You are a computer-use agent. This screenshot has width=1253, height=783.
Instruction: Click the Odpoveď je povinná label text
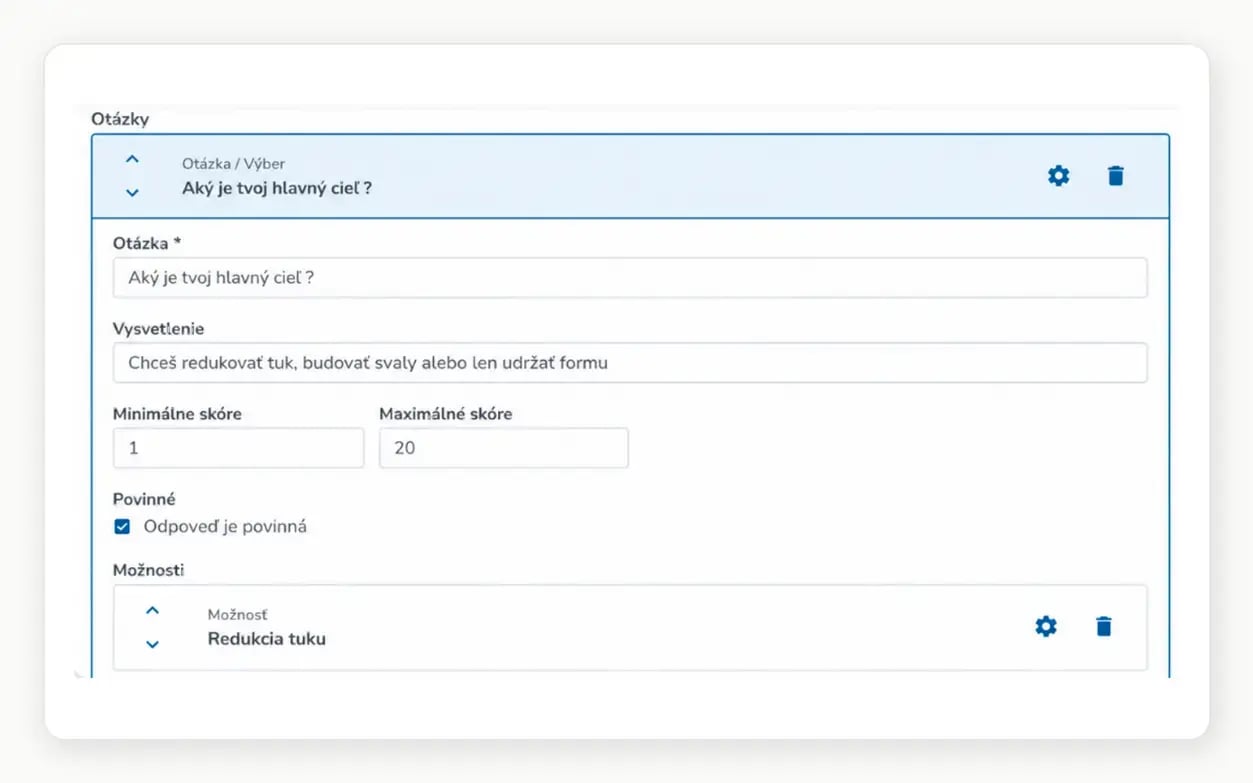225,527
